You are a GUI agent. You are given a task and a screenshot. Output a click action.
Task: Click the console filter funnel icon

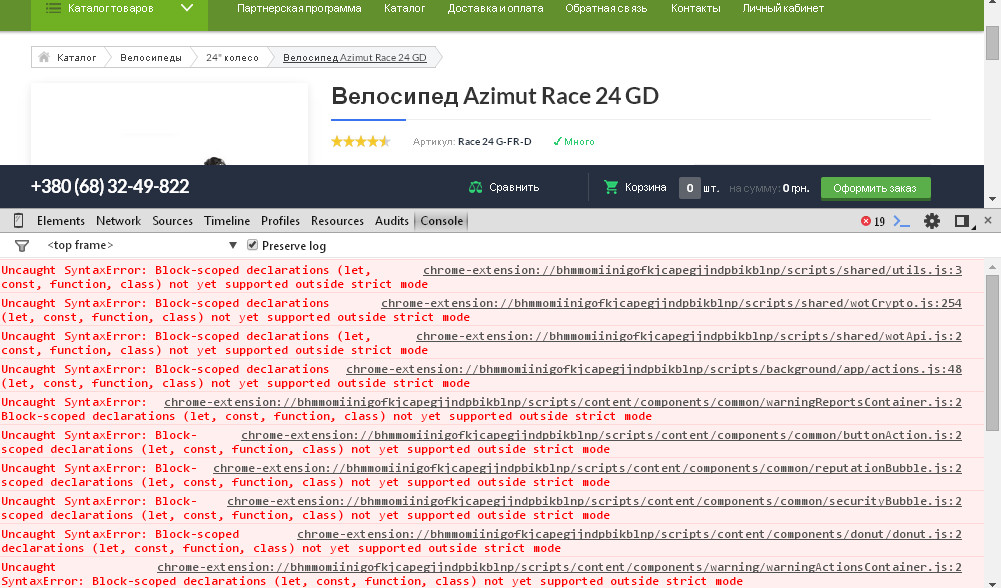tap(22, 246)
